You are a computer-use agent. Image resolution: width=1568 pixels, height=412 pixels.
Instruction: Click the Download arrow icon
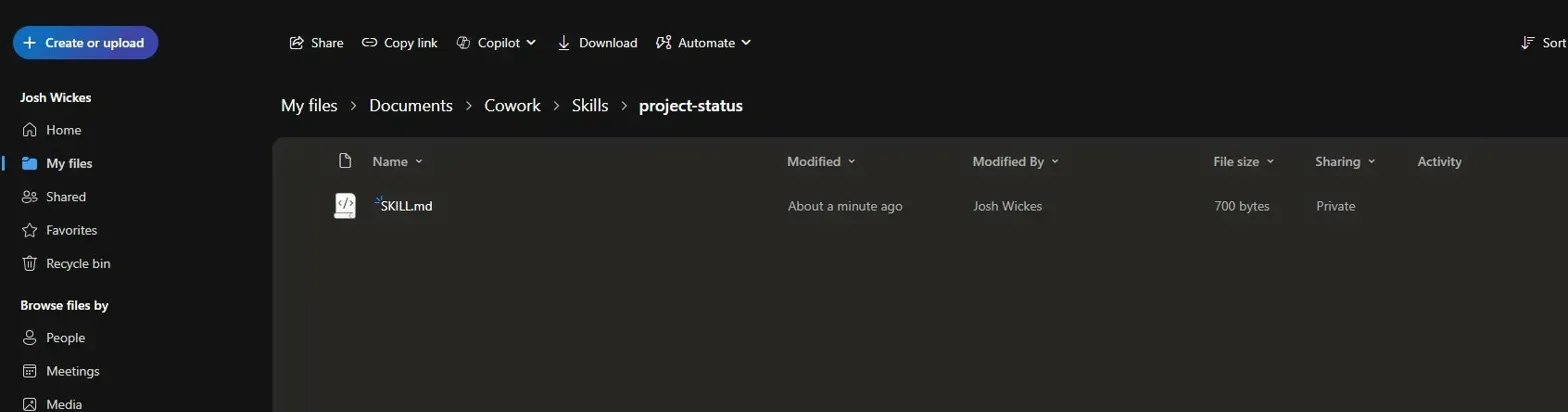coord(563,43)
